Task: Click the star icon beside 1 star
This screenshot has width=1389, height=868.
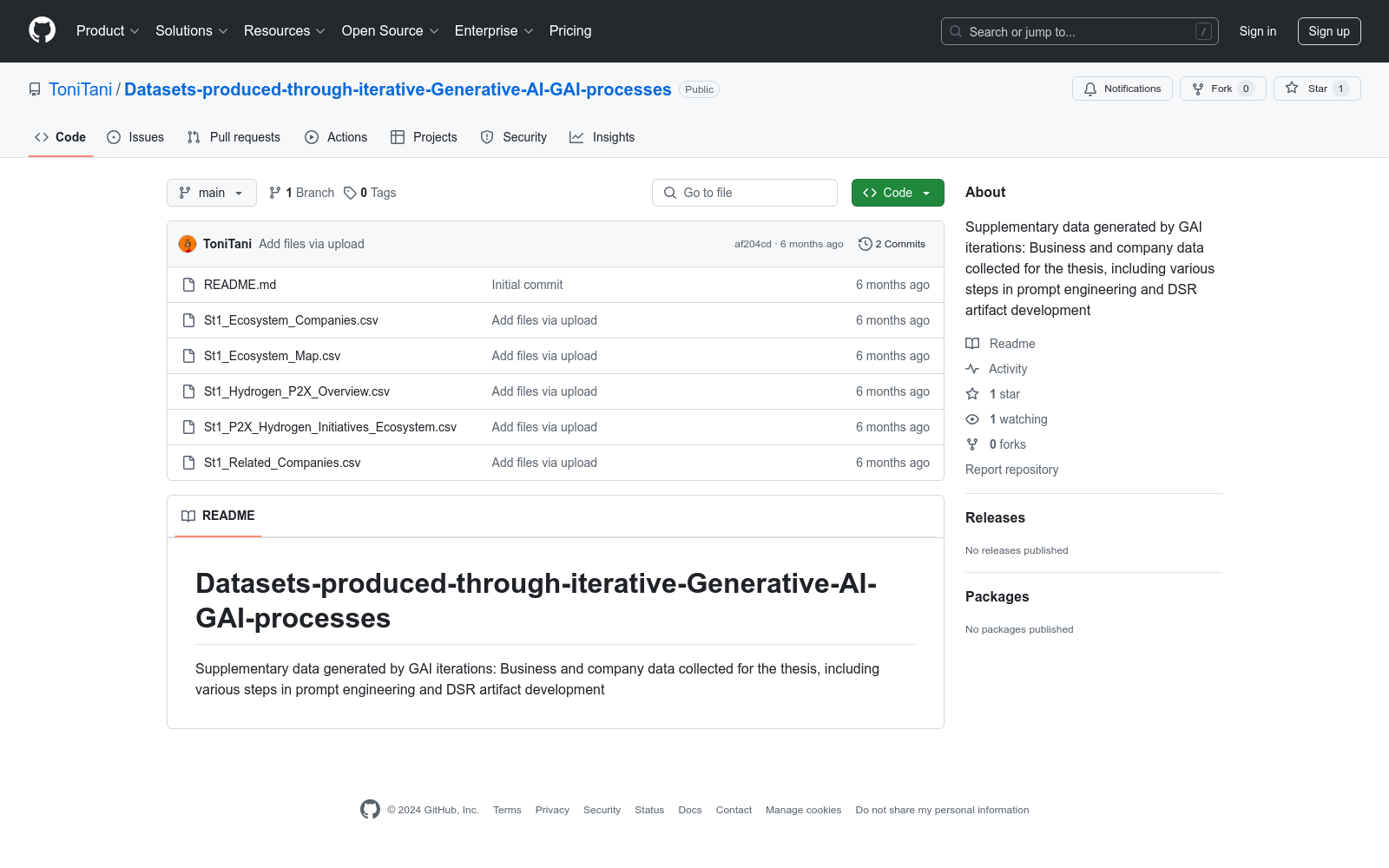Action: (972, 394)
